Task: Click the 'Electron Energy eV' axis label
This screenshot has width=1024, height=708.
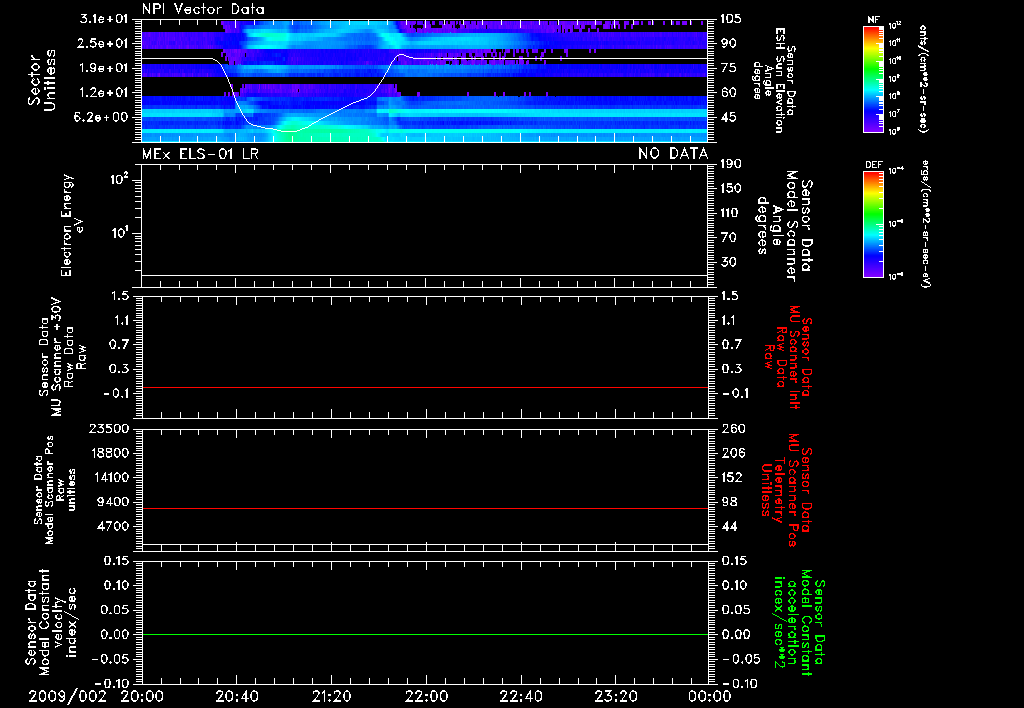Action: click(x=73, y=225)
